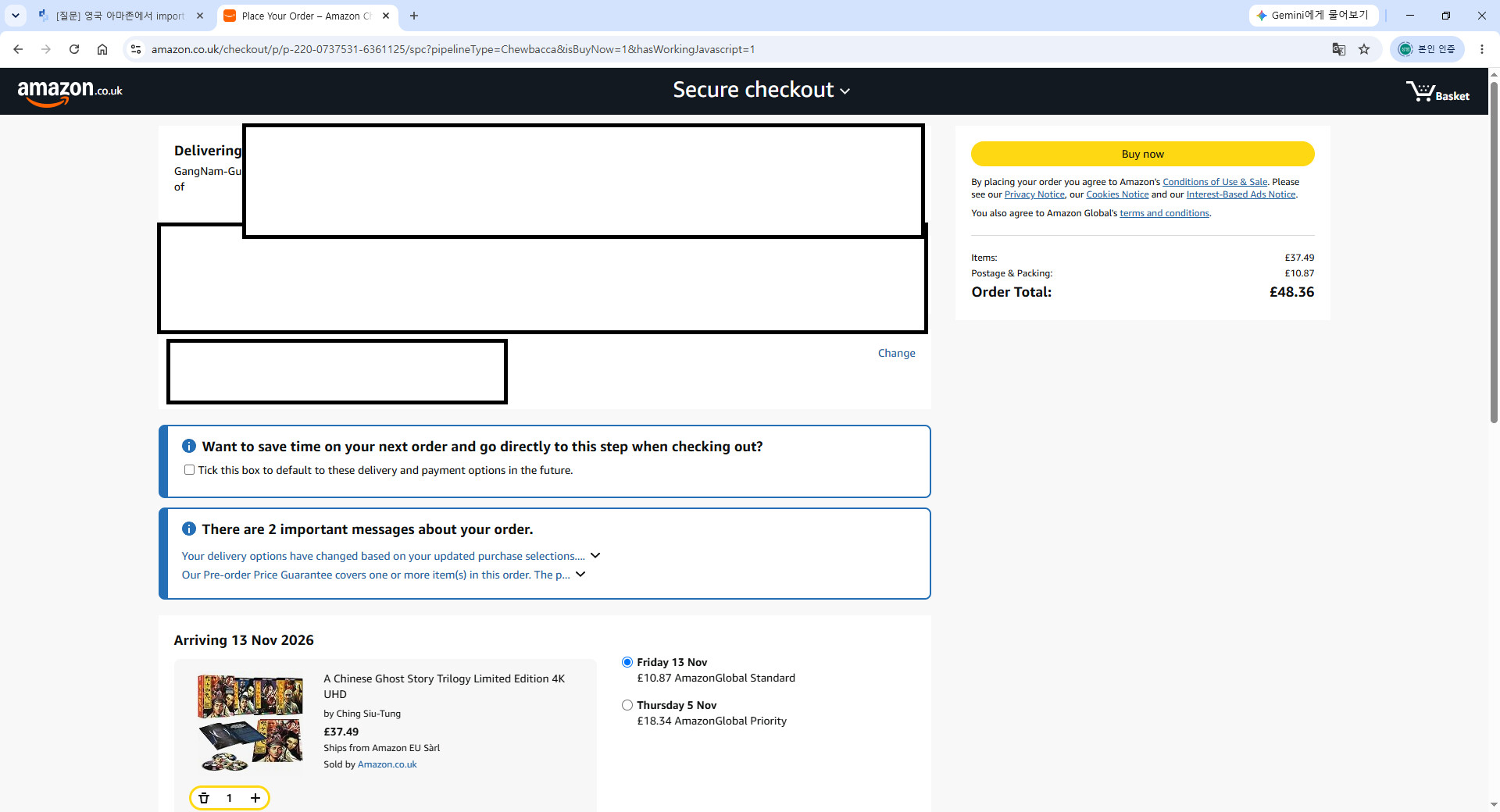Delete item with the trash icon

pos(204,798)
